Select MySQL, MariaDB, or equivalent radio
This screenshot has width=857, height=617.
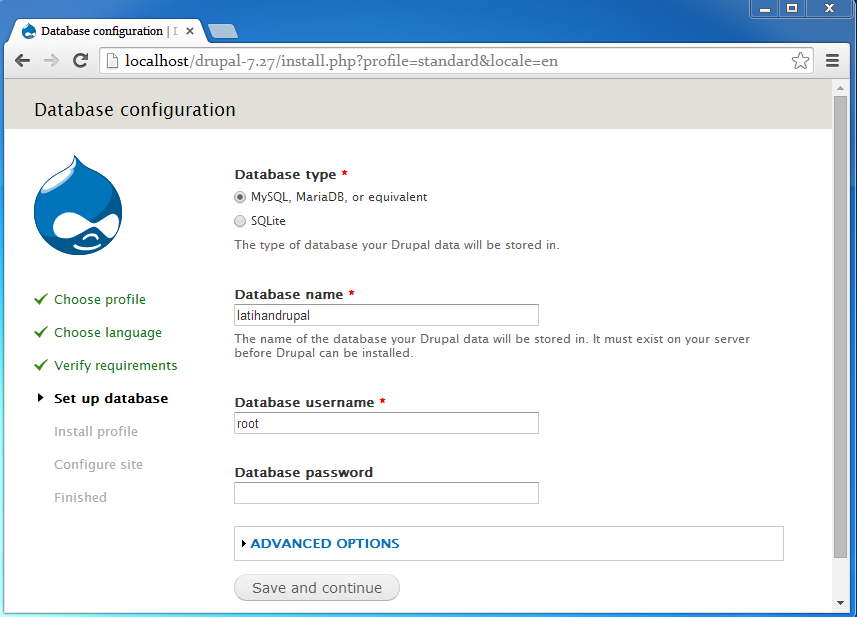point(240,197)
